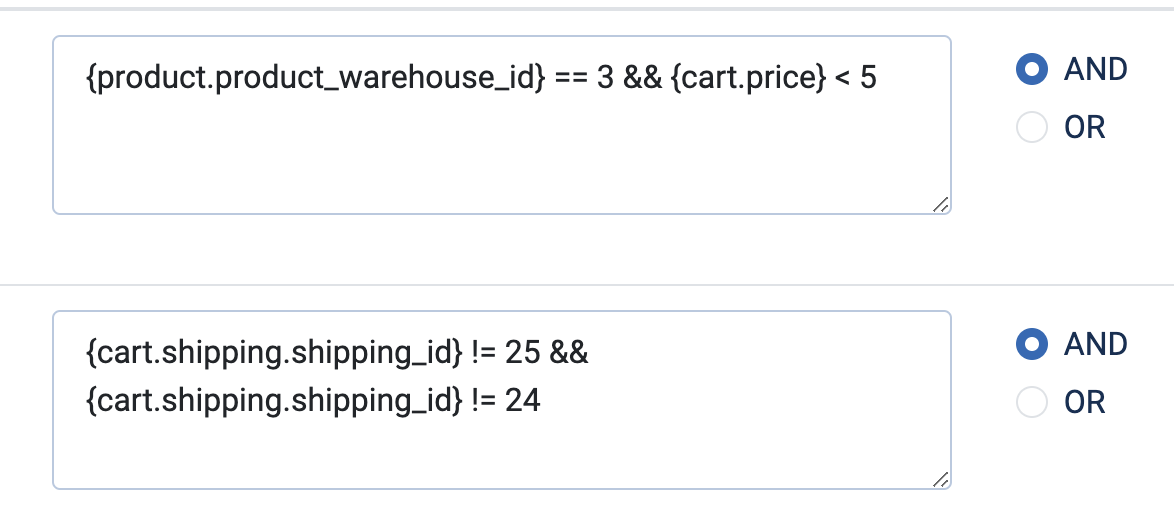Click the AND label beside the shipping_id condition
This screenshot has width=1174, height=522.
point(1096,344)
